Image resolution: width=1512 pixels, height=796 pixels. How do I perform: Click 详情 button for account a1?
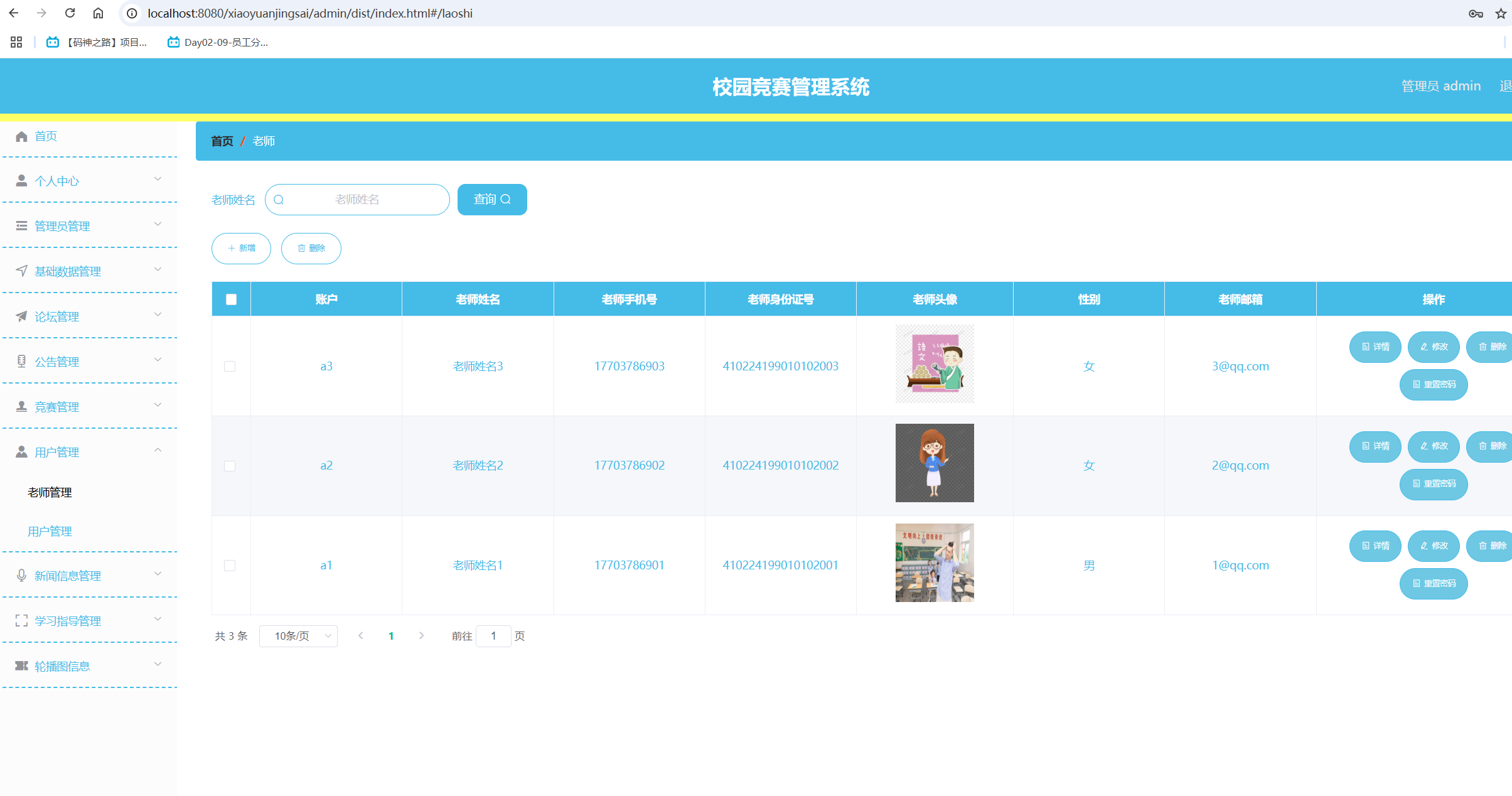pos(1375,546)
